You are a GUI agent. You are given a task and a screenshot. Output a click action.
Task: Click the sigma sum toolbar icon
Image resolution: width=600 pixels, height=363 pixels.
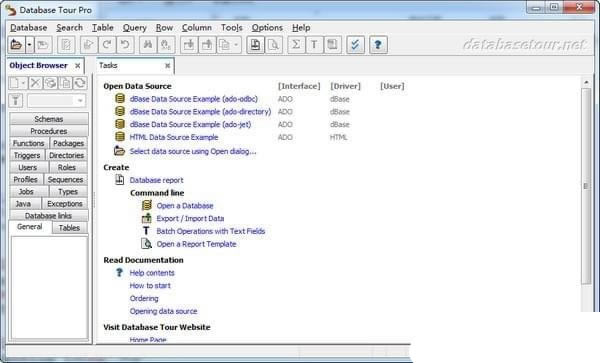pos(296,45)
